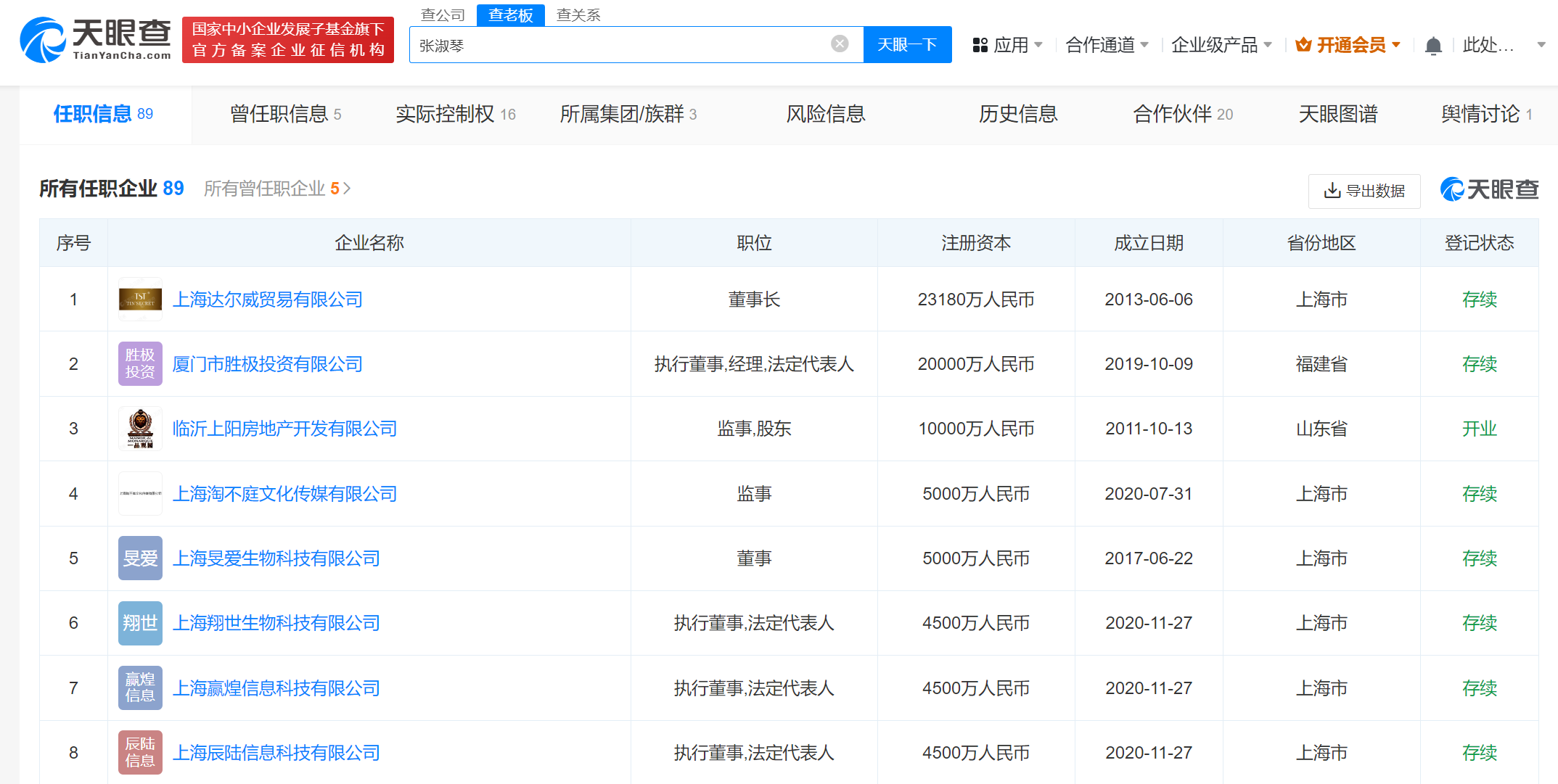Click position cell 执行董事,经理,法定代表人

point(754,363)
